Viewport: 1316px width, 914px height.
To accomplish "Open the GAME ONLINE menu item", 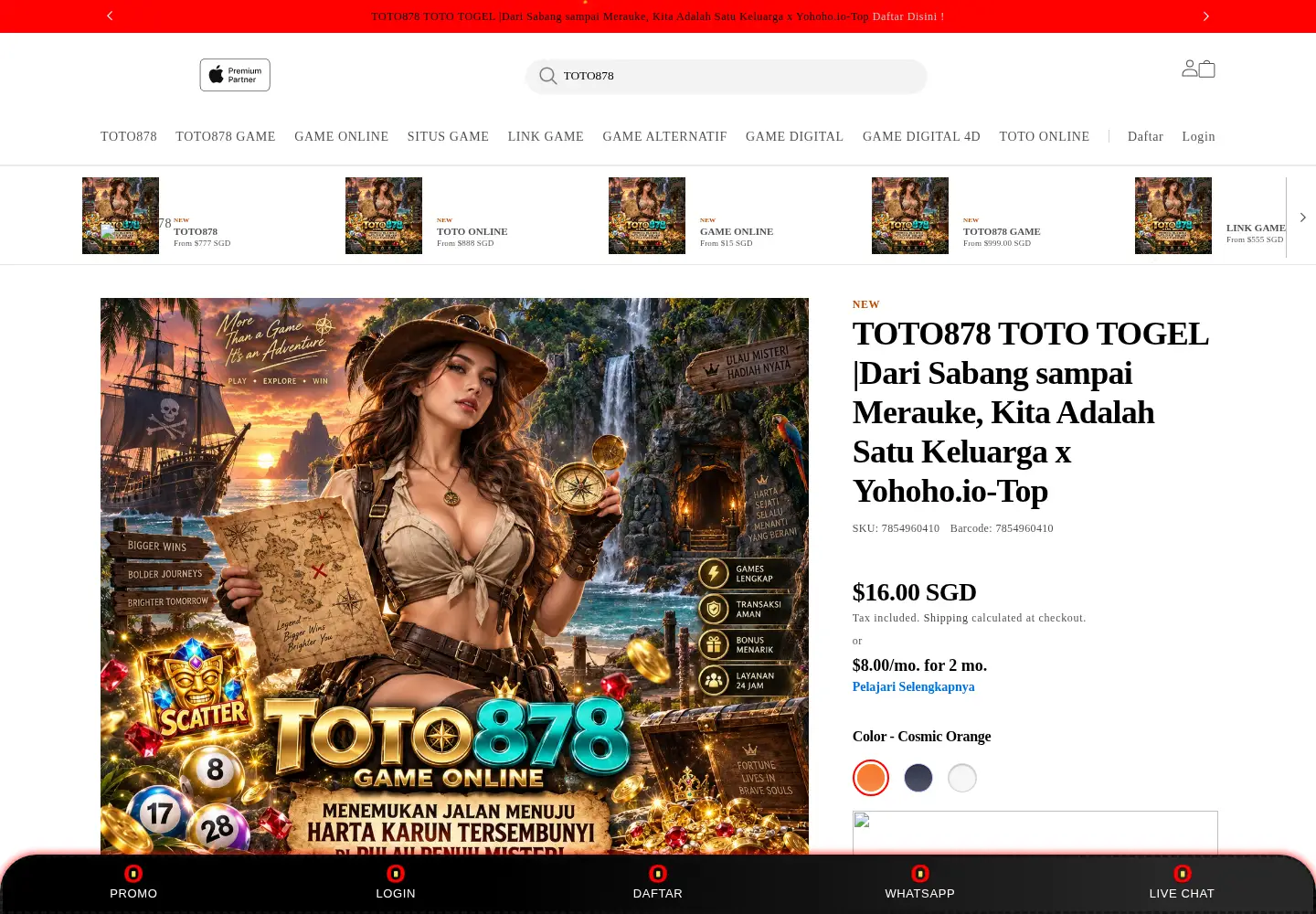I will [x=342, y=136].
